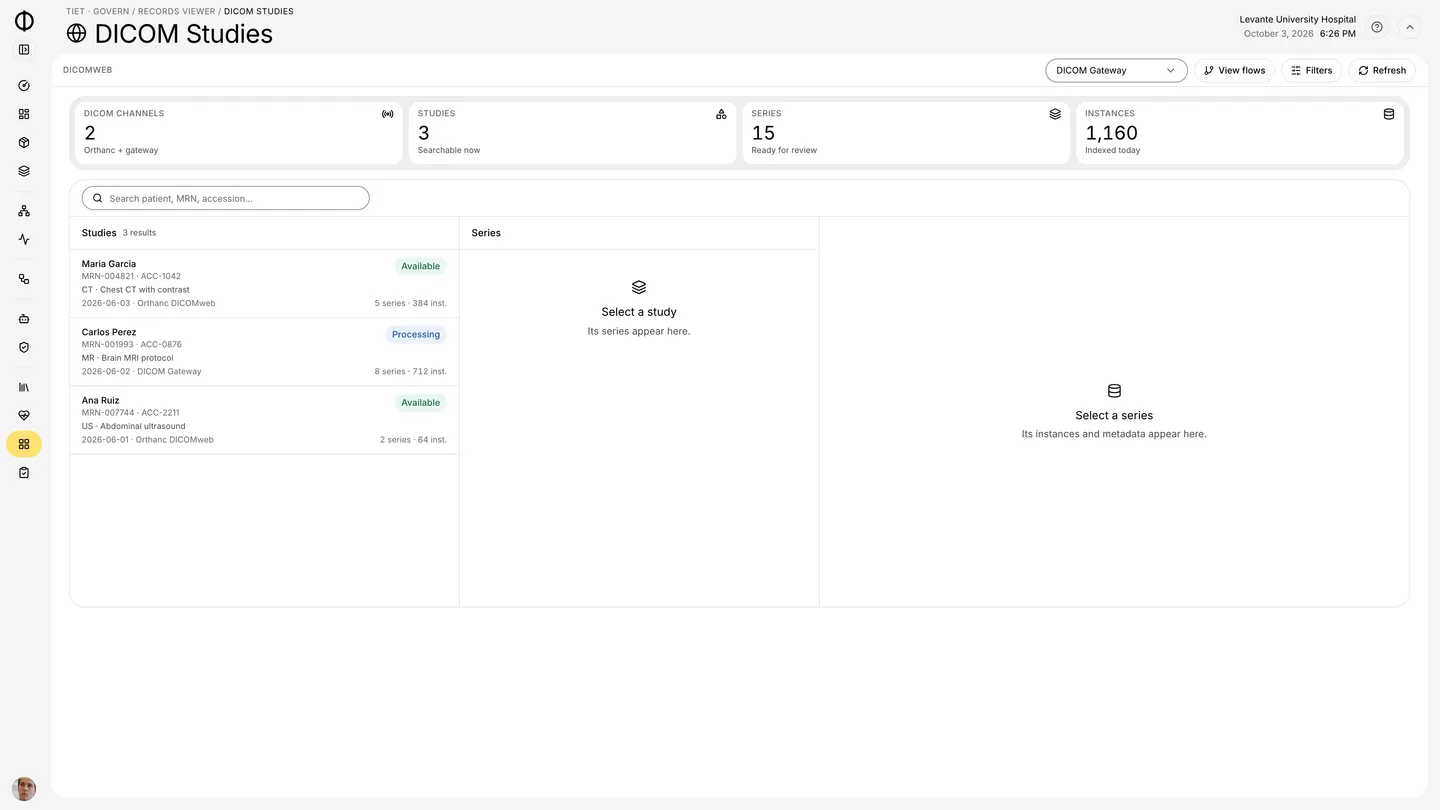Open the shield checkmark icon in sidebar
The image size is (1440, 810).
click(24, 348)
